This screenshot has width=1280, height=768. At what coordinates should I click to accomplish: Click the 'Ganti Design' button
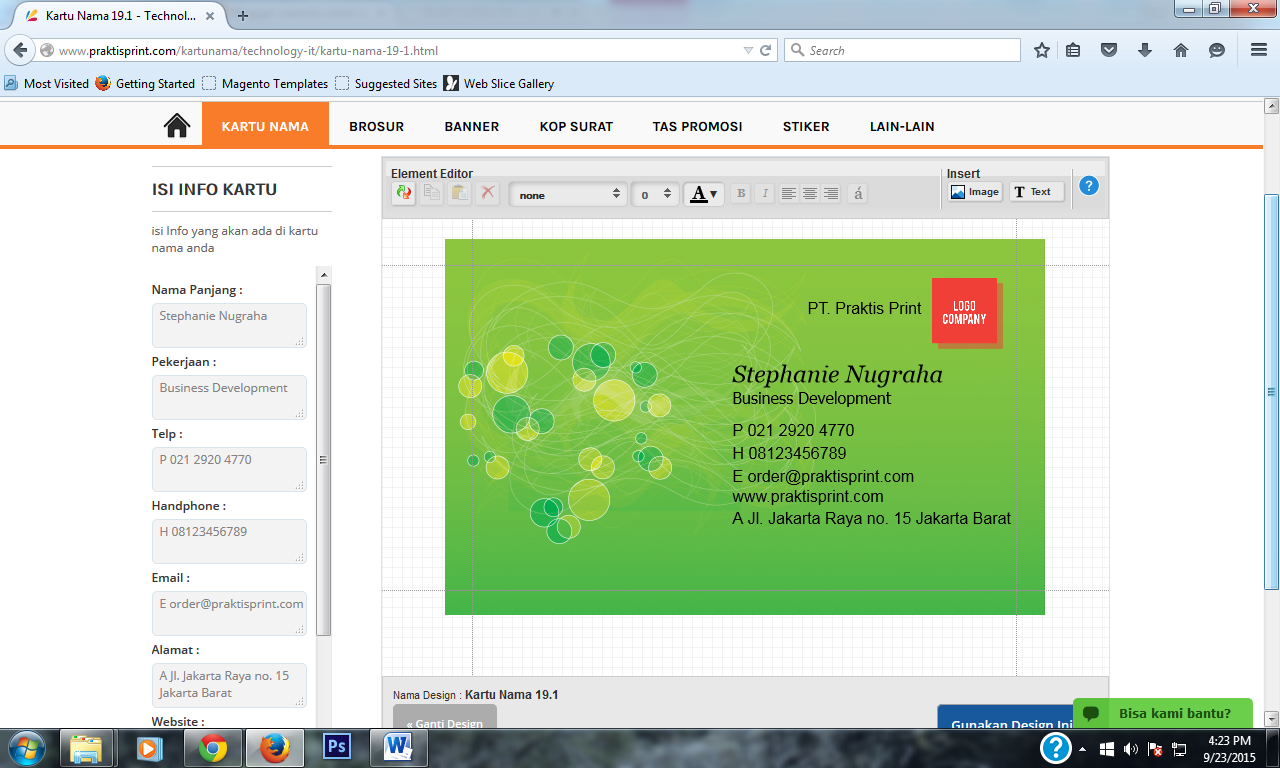(445, 716)
